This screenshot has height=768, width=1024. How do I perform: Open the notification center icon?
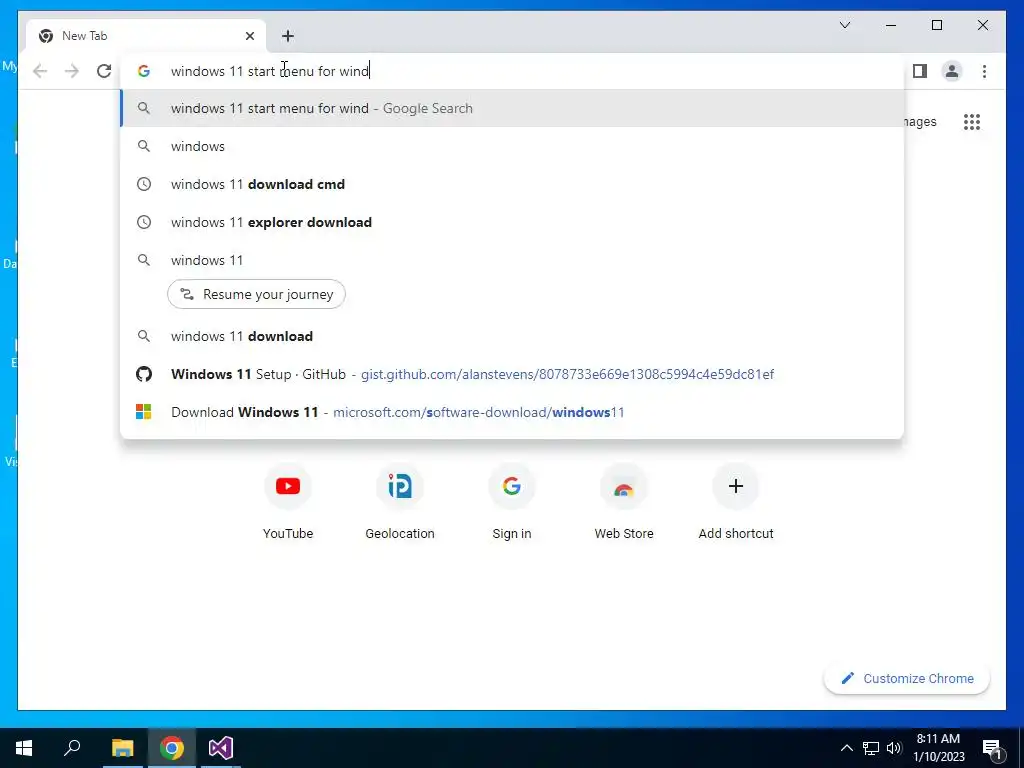click(993, 748)
